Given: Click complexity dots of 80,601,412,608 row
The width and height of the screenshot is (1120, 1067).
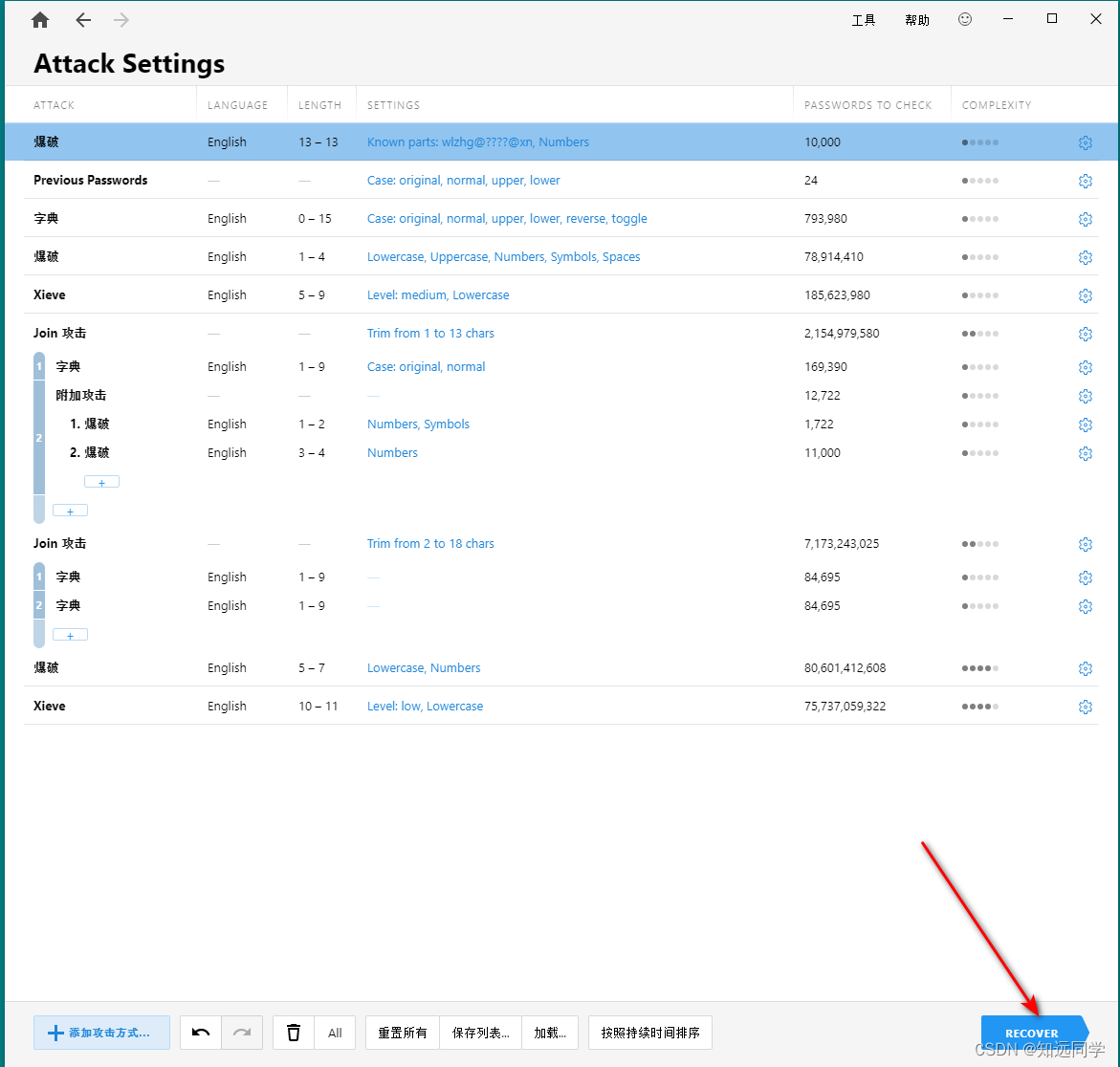Looking at the screenshot, I should (x=980, y=668).
